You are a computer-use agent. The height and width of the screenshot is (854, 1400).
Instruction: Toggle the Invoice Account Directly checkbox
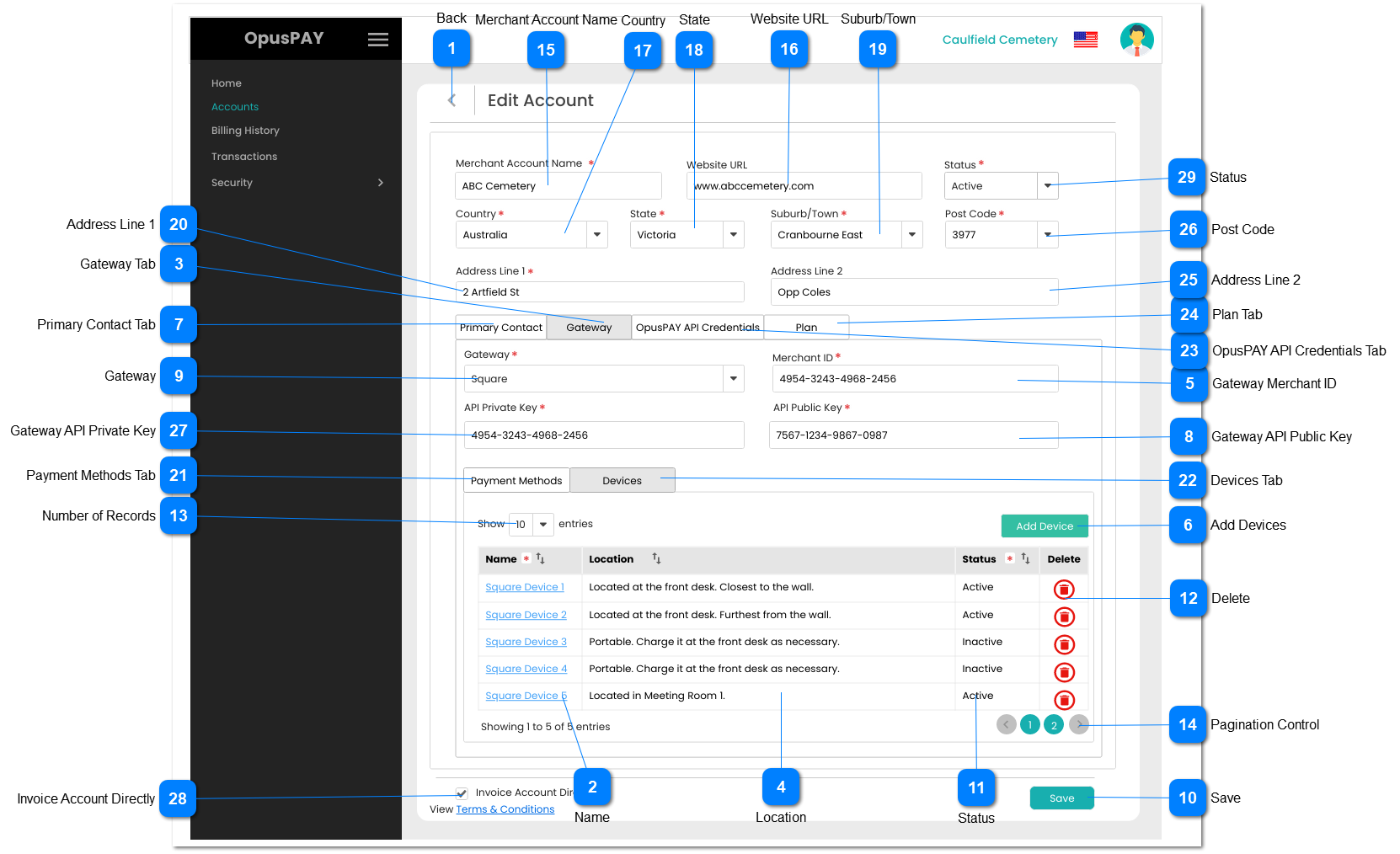462,793
